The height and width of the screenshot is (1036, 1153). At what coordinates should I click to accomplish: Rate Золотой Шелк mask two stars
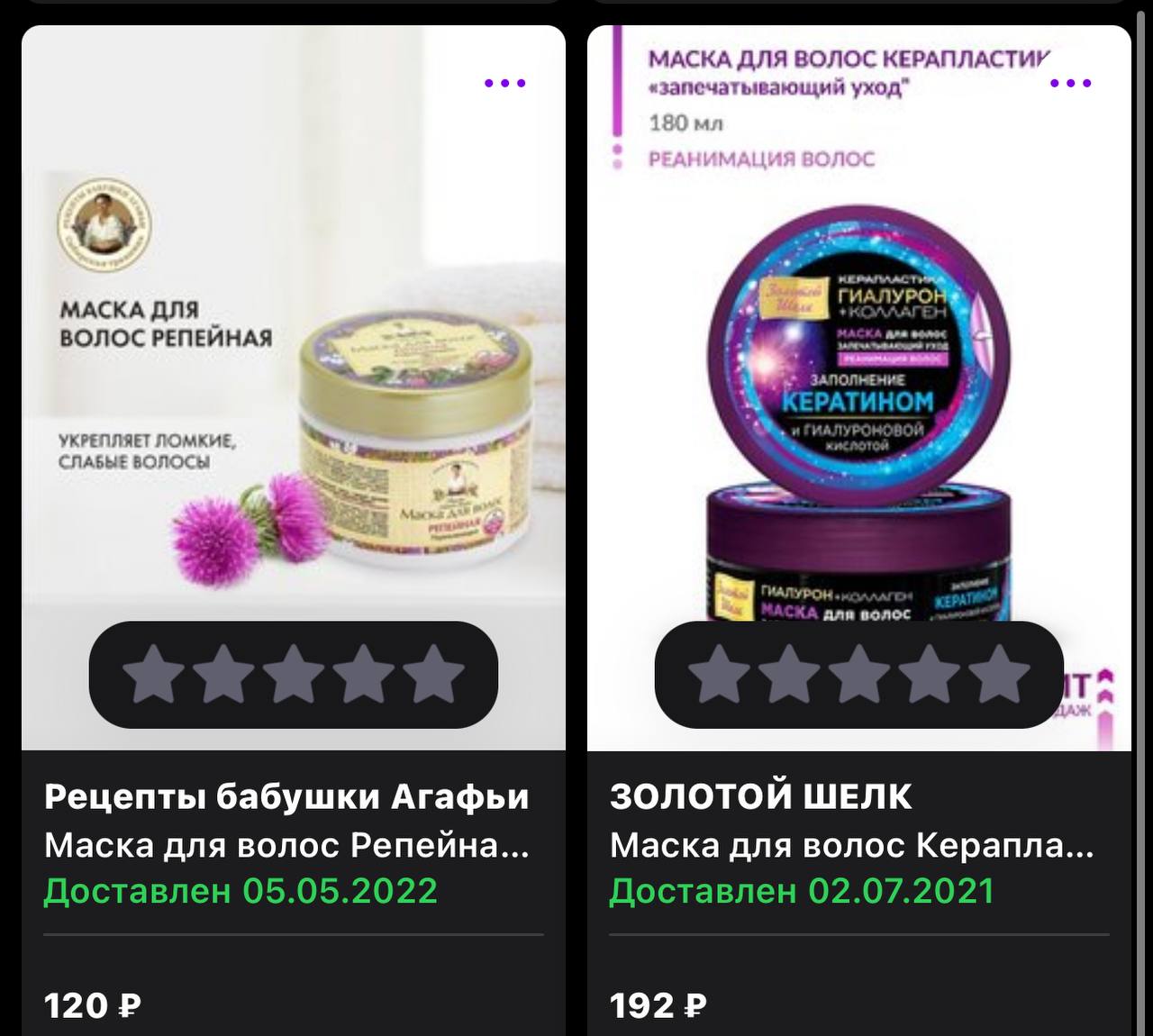789,674
